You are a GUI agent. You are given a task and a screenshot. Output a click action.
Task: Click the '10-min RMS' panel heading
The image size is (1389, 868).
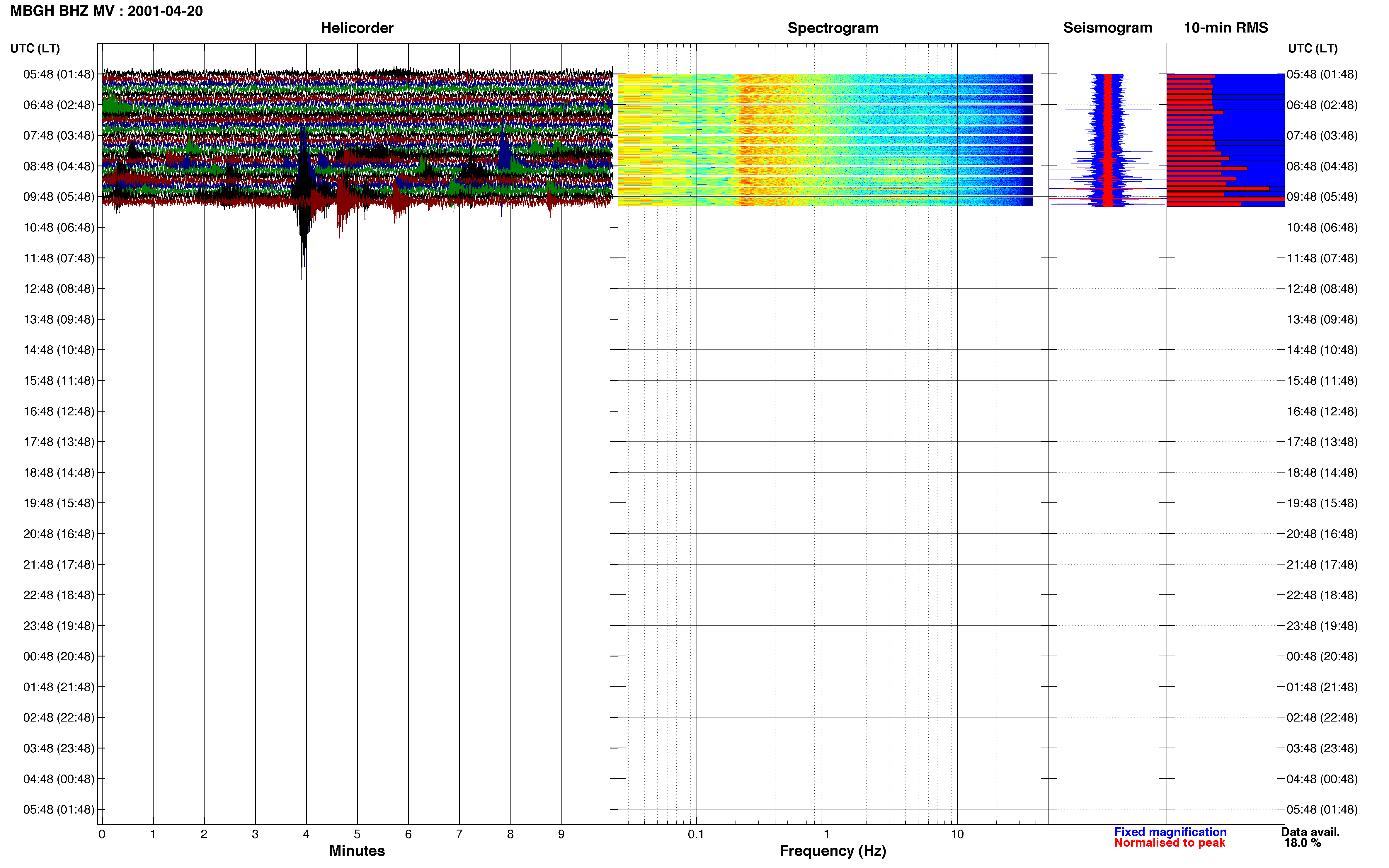click(1226, 28)
